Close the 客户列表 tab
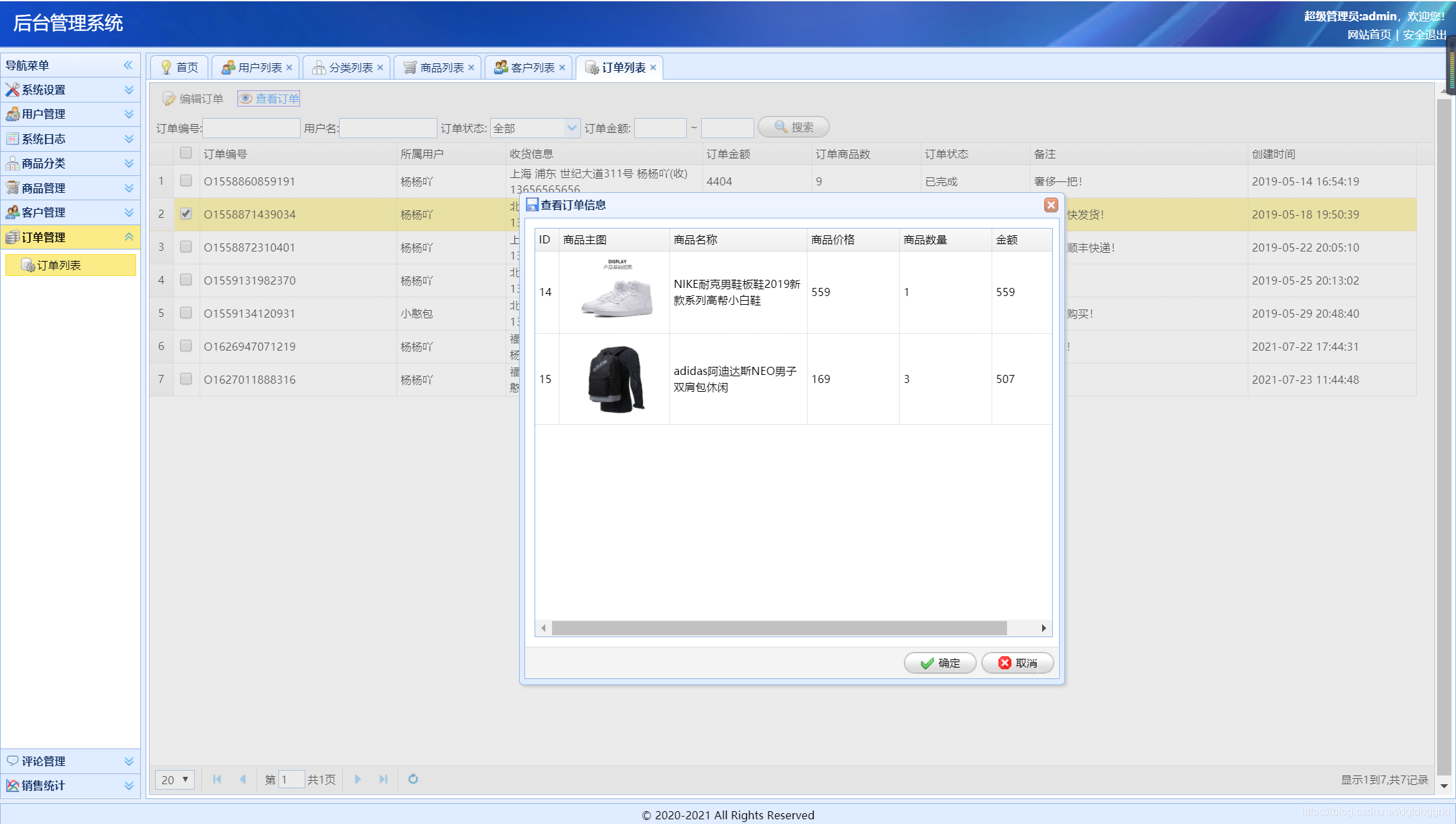1456x824 pixels. (562, 67)
